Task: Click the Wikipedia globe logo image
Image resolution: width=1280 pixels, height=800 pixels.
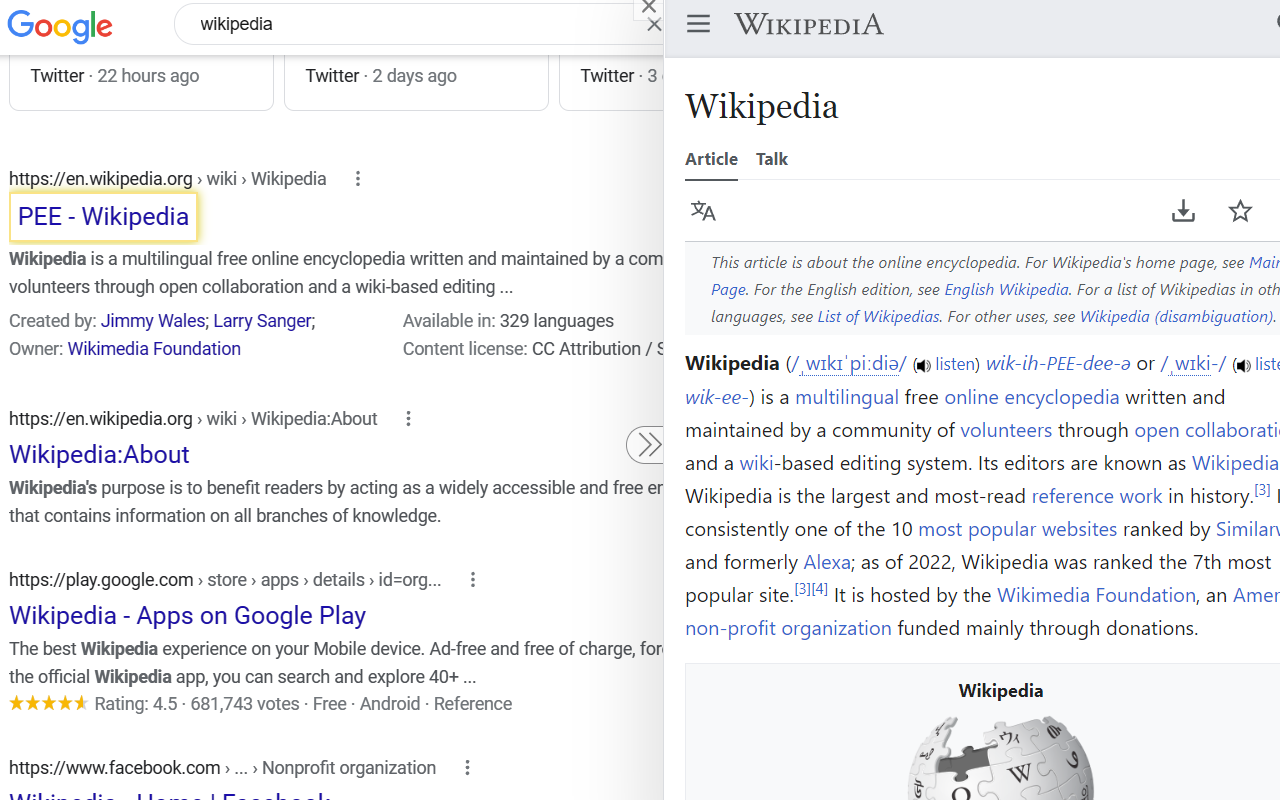Action: tap(1000, 757)
